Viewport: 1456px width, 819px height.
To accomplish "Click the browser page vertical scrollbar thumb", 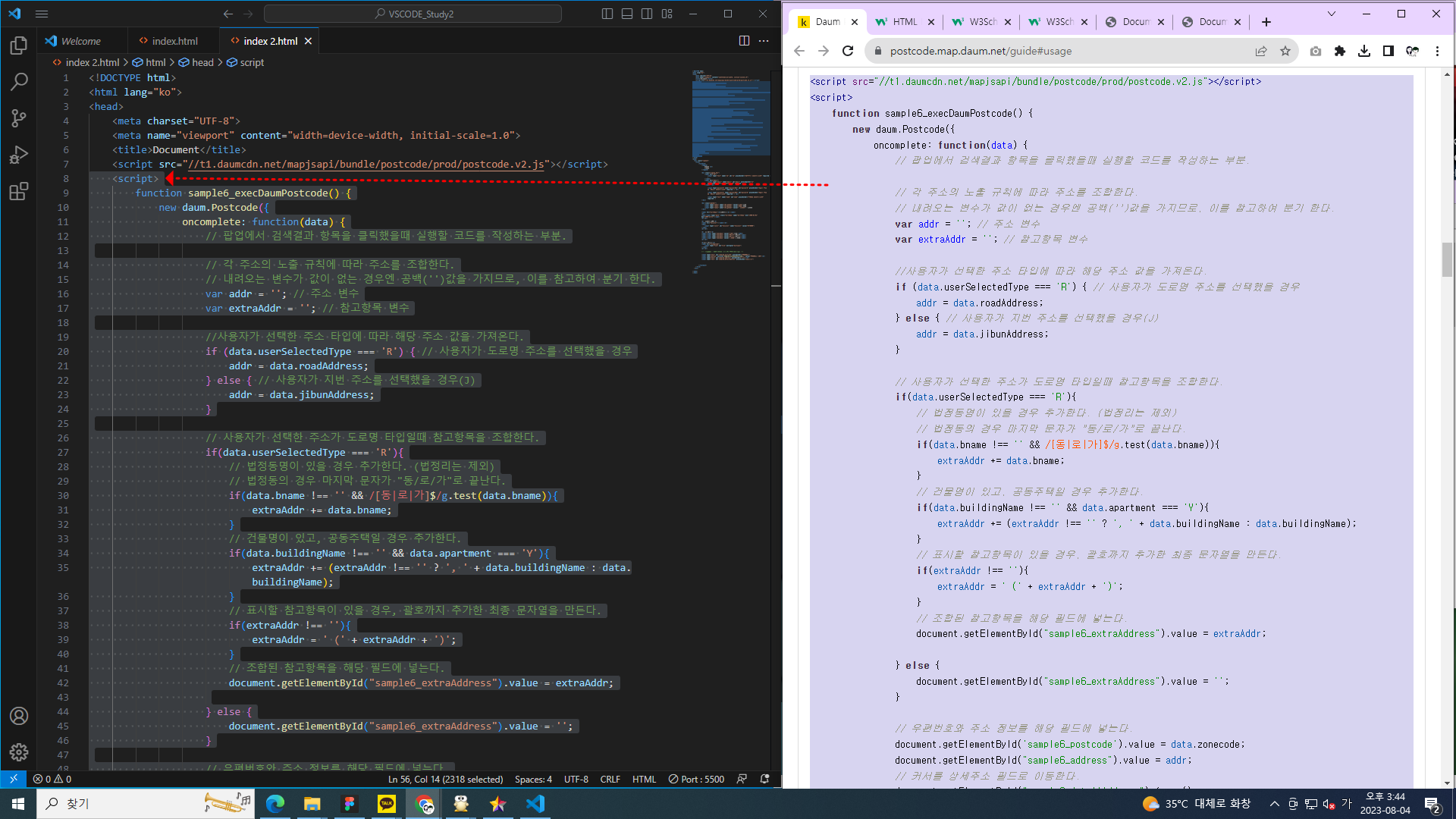I will (1447, 259).
